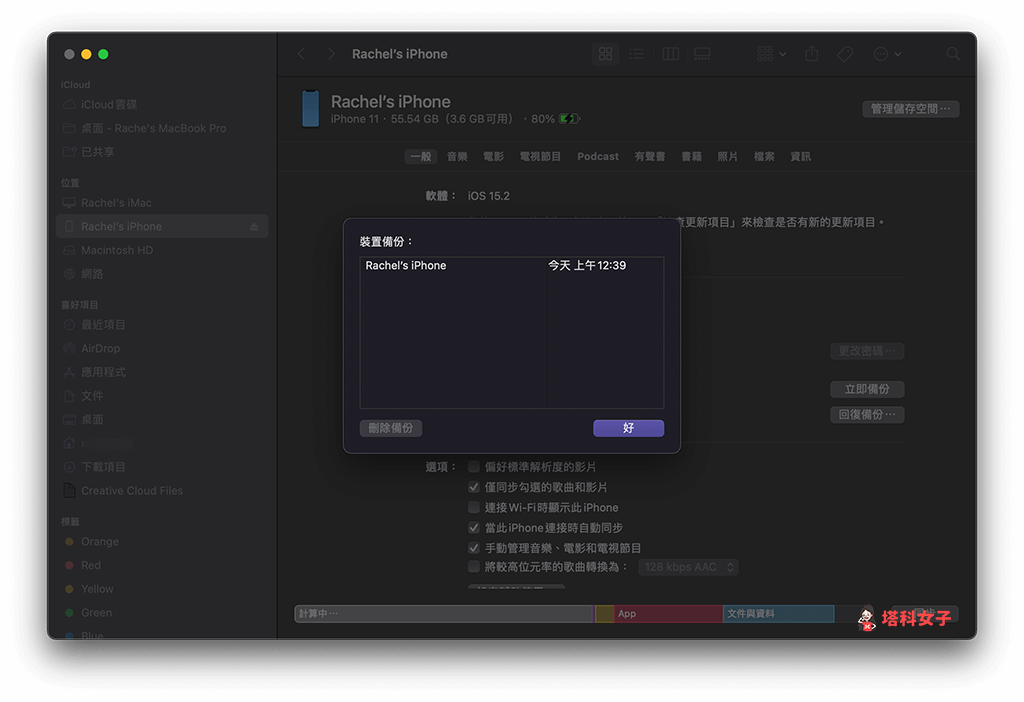The height and width of the screenshot is (702, 1024).
Task: Click the Share icon in toolbar
Action: pos(812,54)
